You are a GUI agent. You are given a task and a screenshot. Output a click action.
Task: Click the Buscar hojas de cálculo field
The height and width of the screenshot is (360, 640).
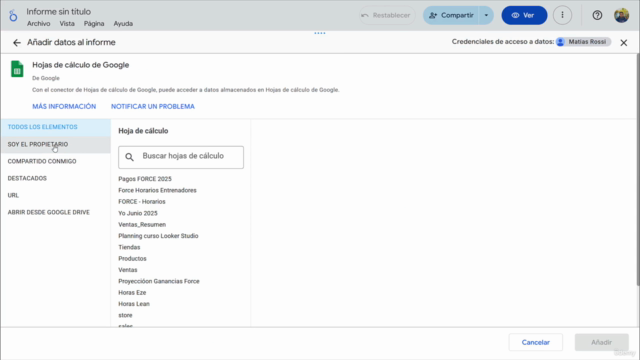pyautogui.click(x=181, y=157)
